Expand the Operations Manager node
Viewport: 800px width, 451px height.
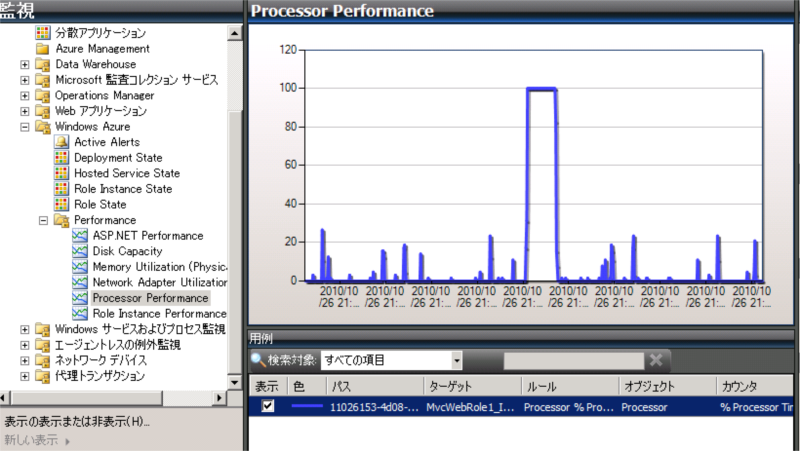point(24,95)
